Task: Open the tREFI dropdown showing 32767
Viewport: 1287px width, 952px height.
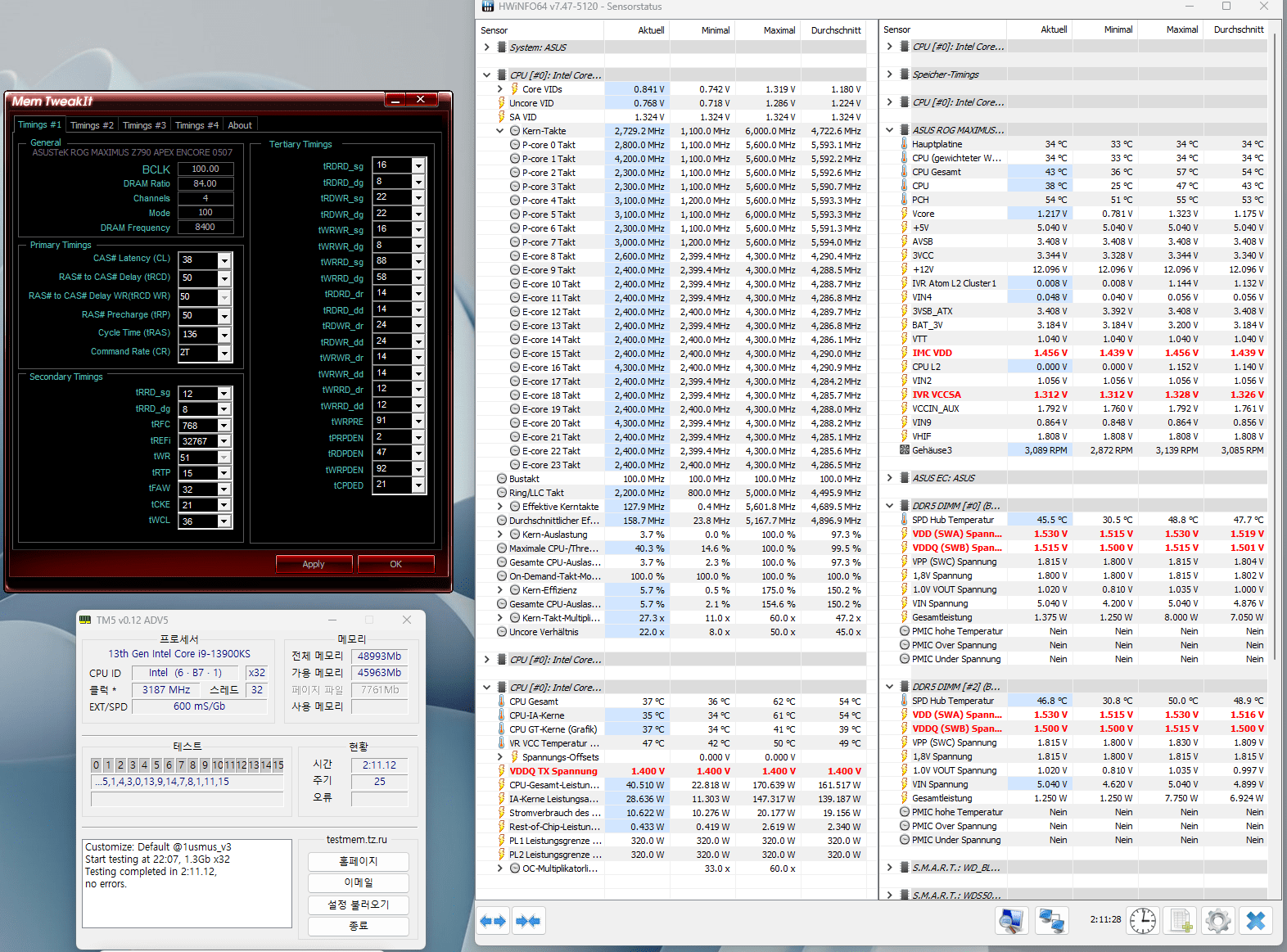Action: coord(224,441)
